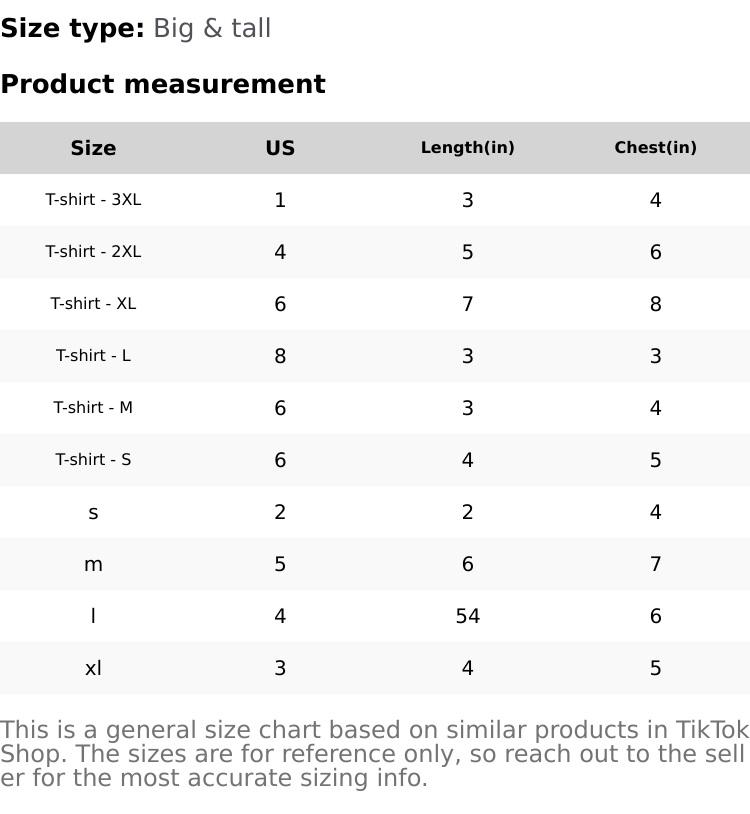This screenshot has height=814, width=750.
Task: Click the Chest(in) column header
Action: tap(655, 148)
